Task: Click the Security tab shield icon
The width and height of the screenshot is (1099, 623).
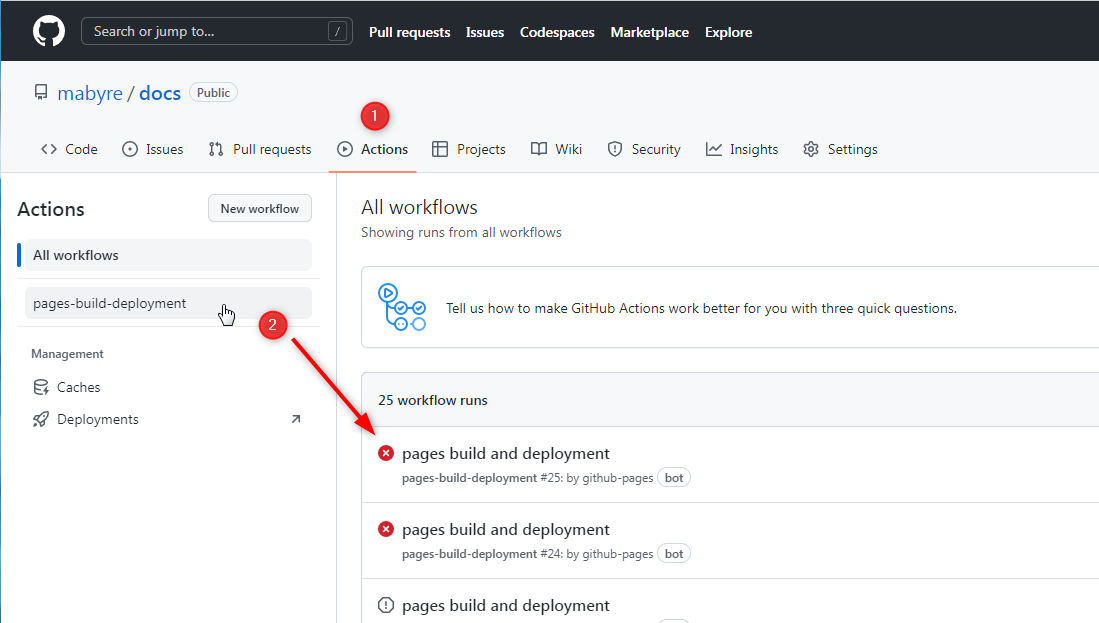Action: 615,149
